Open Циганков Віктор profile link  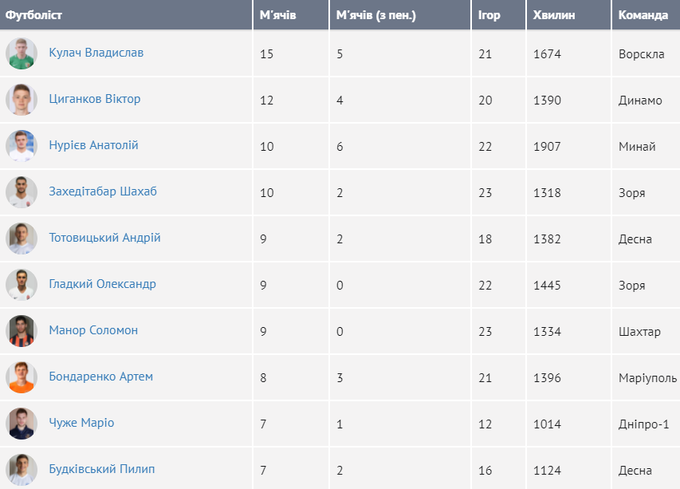pos(94,99)
